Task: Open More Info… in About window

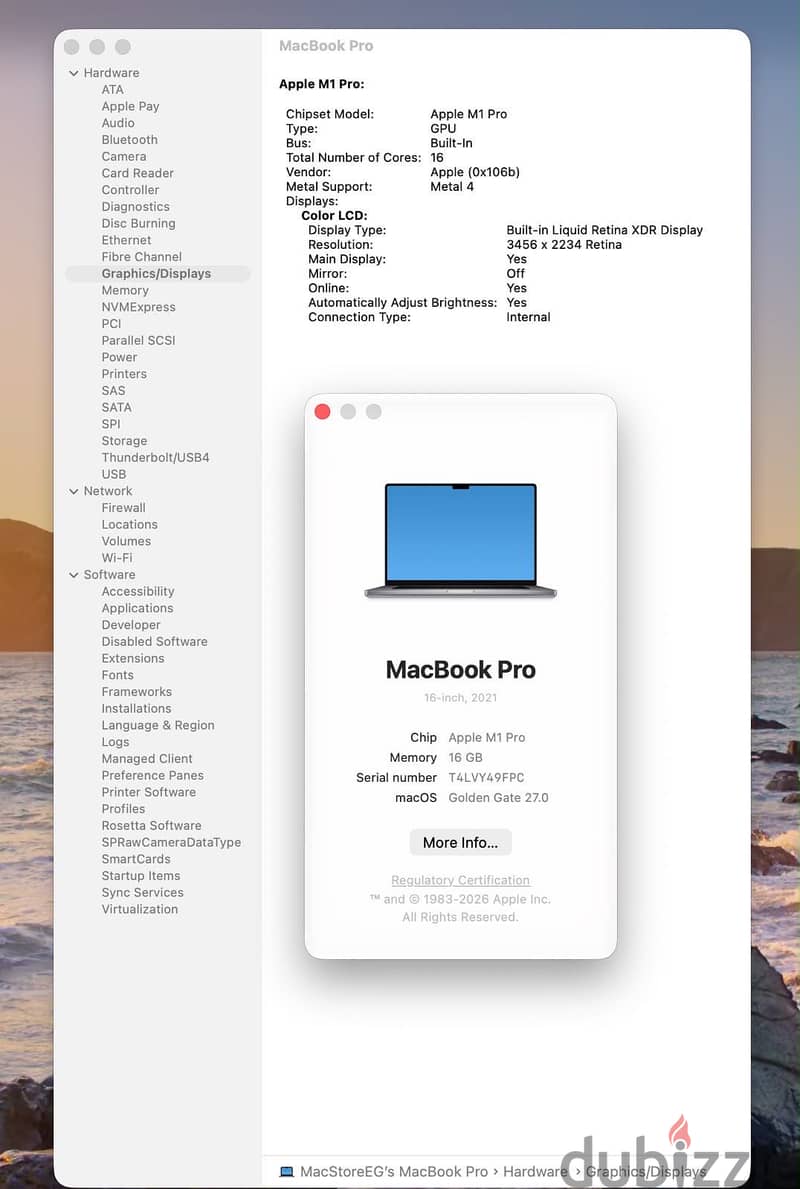Action: pyautogui.click(x=460, y=842)
